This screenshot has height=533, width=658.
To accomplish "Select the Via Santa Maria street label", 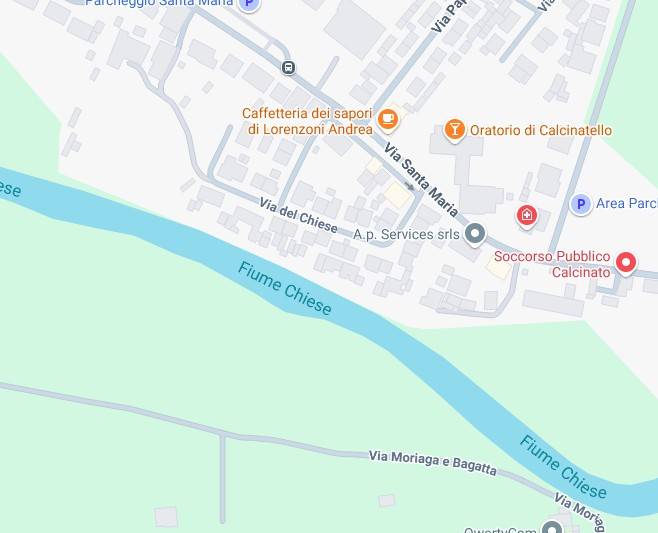I will click(420, 180).
